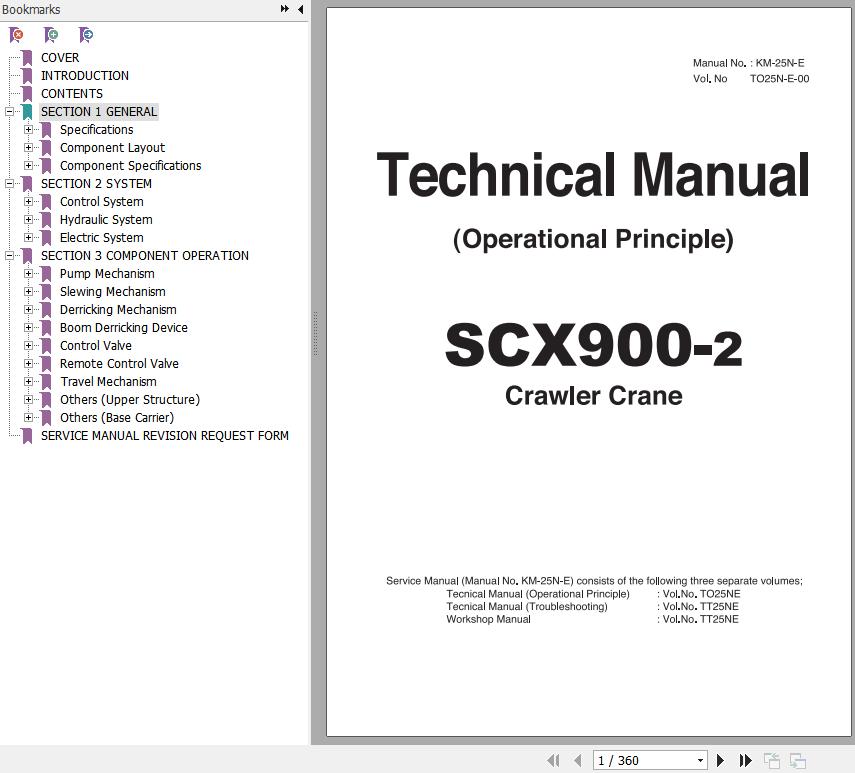Click the Remote Control Valve bookmark icon
The width and height of the screenshot is (855, 773).
point(46,364)
